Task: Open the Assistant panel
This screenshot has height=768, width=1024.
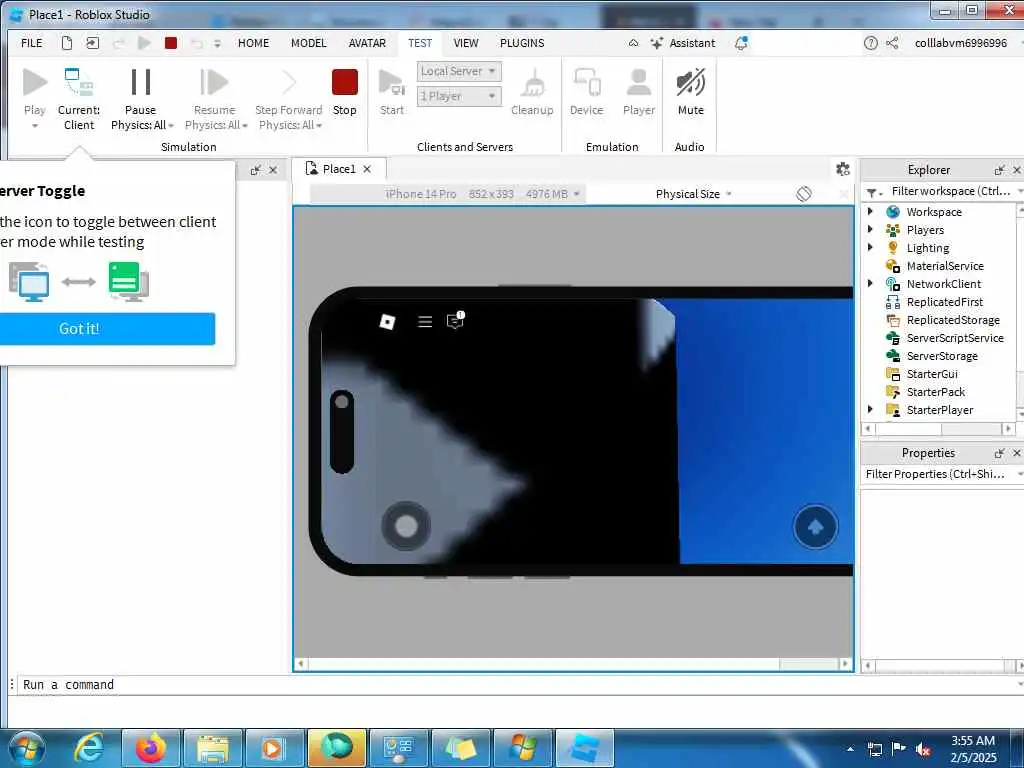Action: point(683,43)
